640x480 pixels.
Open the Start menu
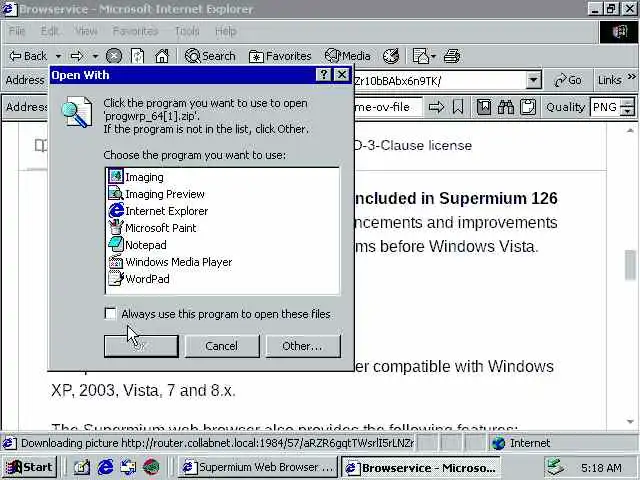[x=30, y=467]
